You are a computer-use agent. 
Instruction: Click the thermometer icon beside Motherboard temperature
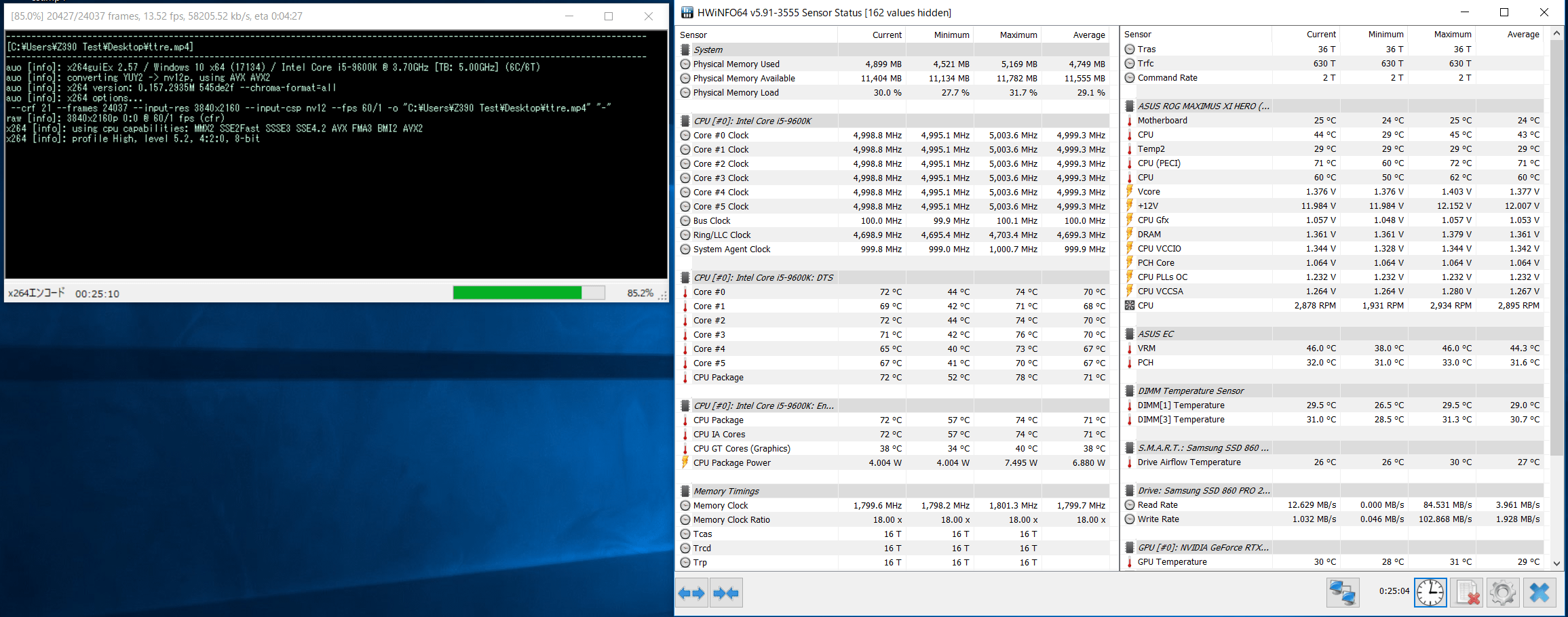click(x=1130, y=121)
